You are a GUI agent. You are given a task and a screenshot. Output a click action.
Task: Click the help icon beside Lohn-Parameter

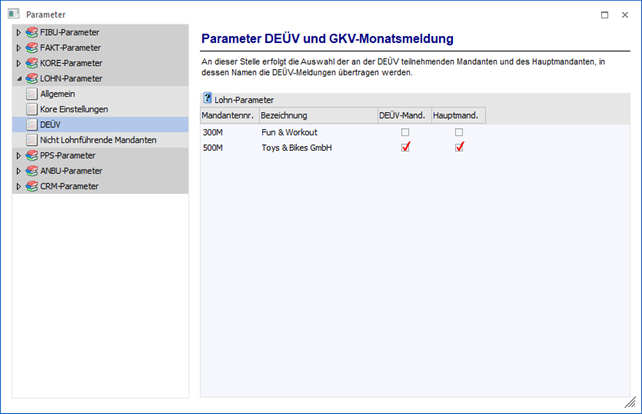click(x=208, y=99)
